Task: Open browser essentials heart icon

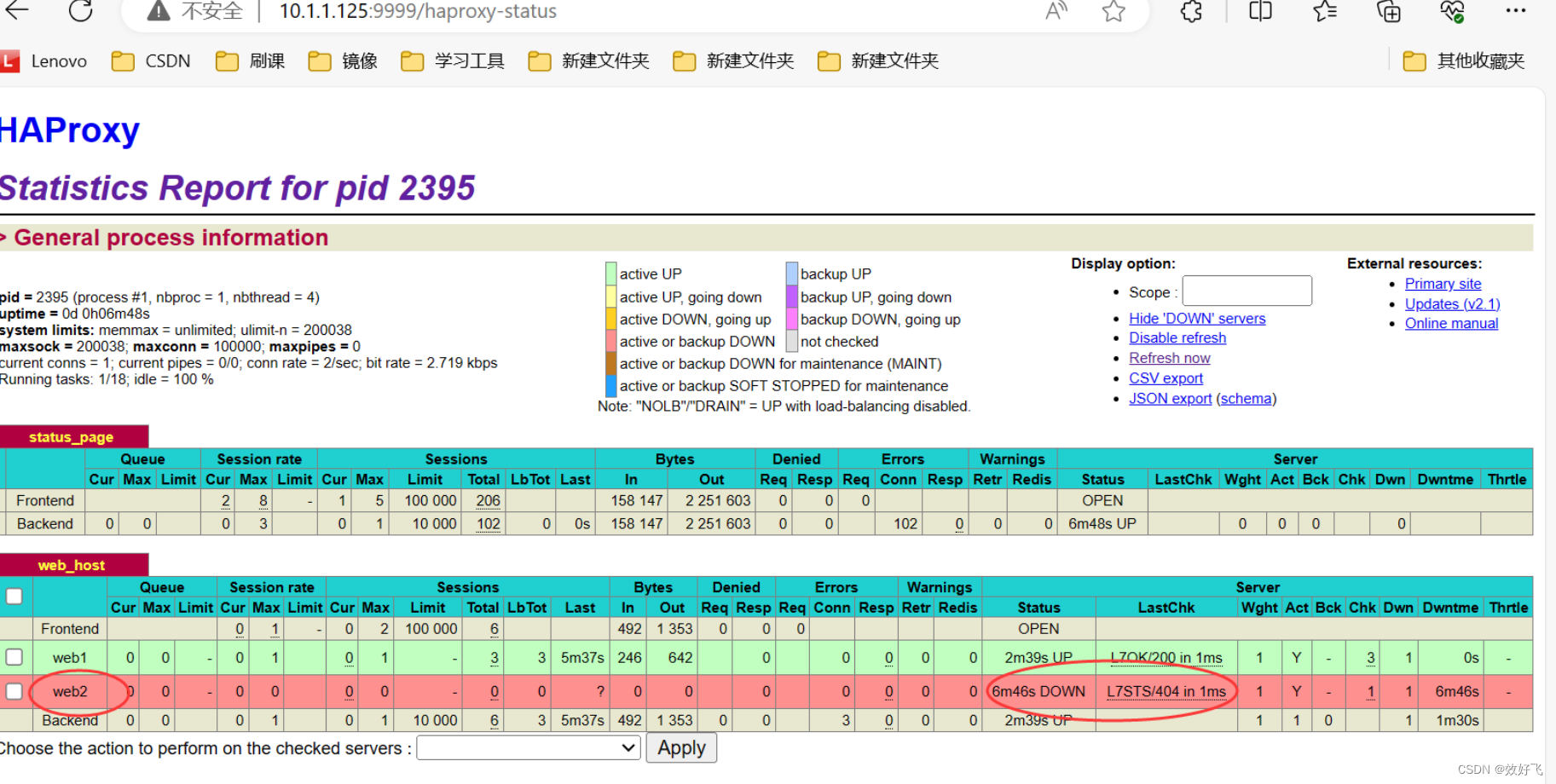Action: [x=1452, y=11]
